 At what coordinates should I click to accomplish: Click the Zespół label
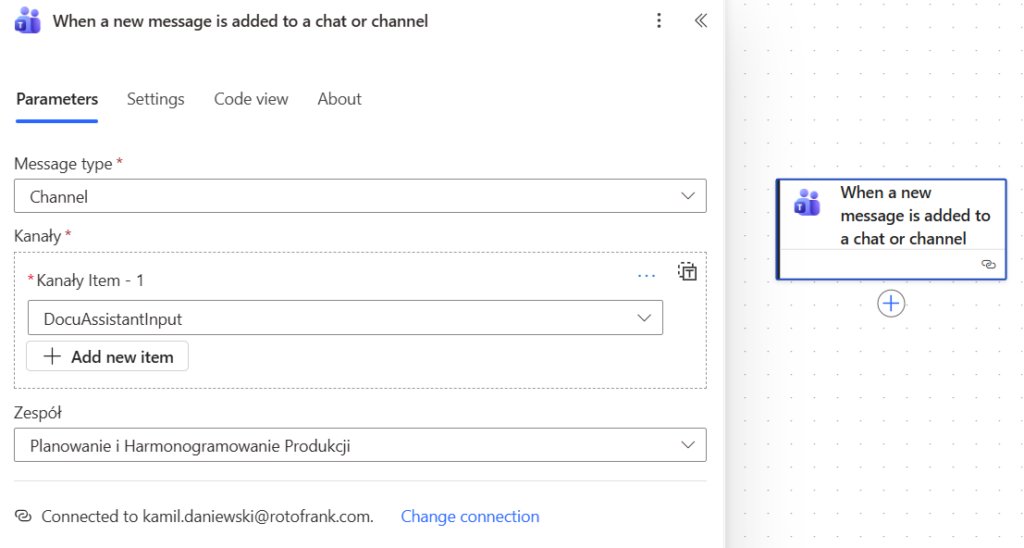(x=38, y=413)
